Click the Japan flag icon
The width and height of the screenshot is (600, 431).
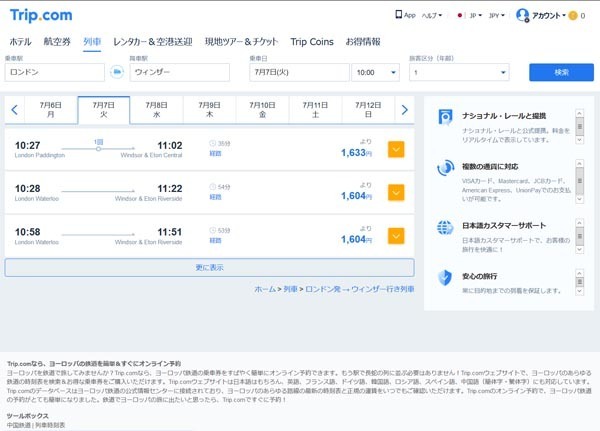click(460, 16)
